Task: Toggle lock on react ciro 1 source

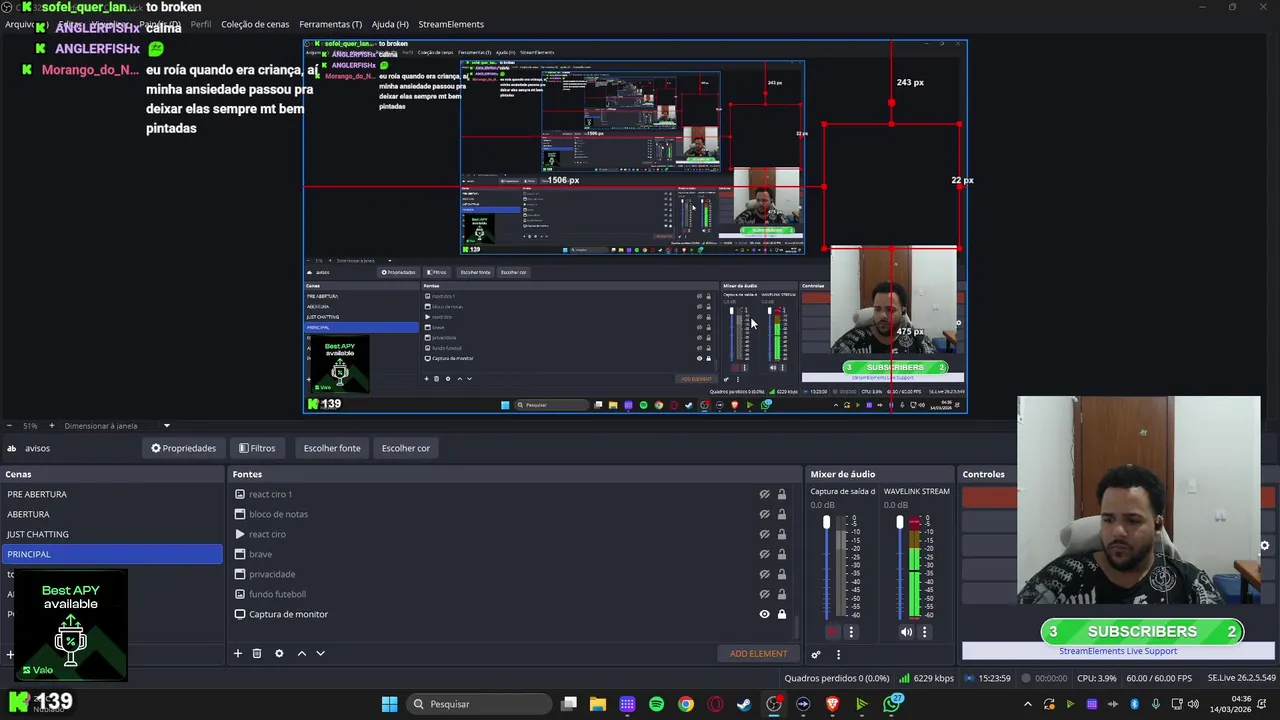Action: coord(782,494)
